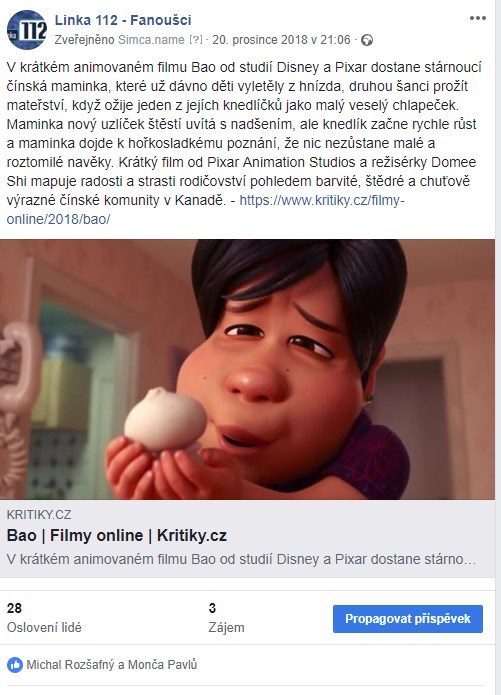The height and width of the screenshot is (695, 501).
Task: Open the Linka 112 page profile picture
Action: tap(27, 30)
